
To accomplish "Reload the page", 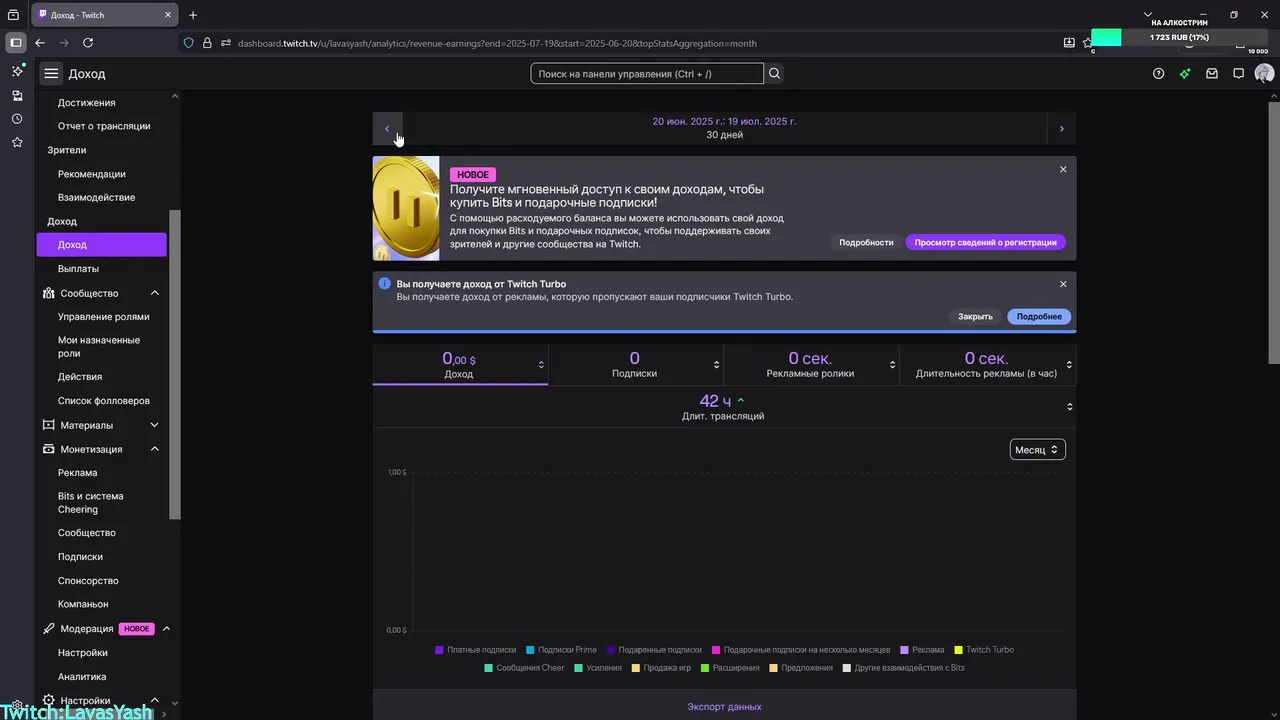I will (x=88, y=43).
